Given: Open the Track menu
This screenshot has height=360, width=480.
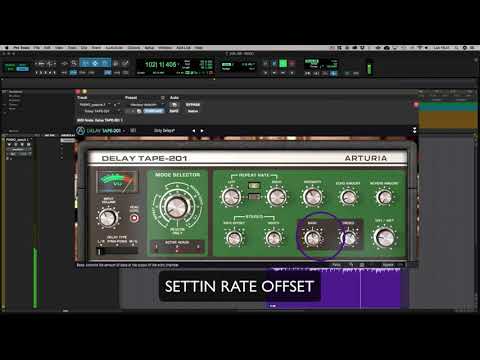Looking at the screenshot, I should (72, 48).
